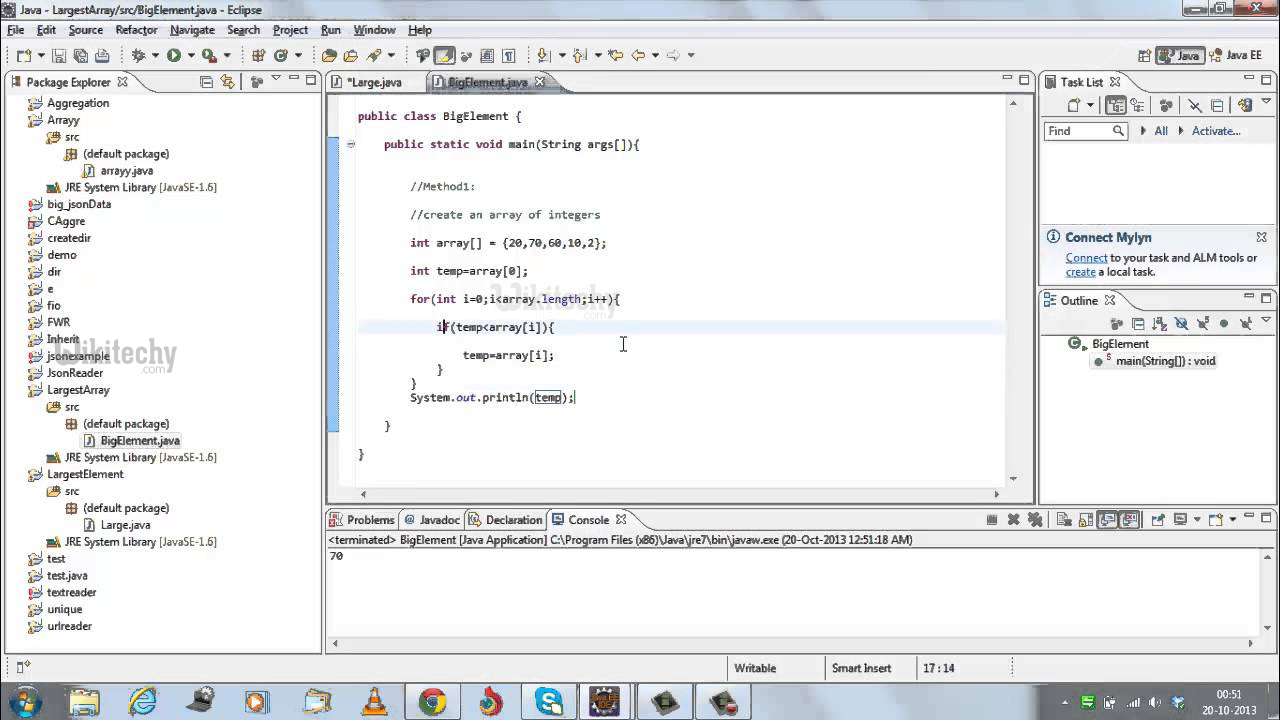The image size is (1280, 720).
Task: Open the Refactor menu
Action: (x=136, y=30)
